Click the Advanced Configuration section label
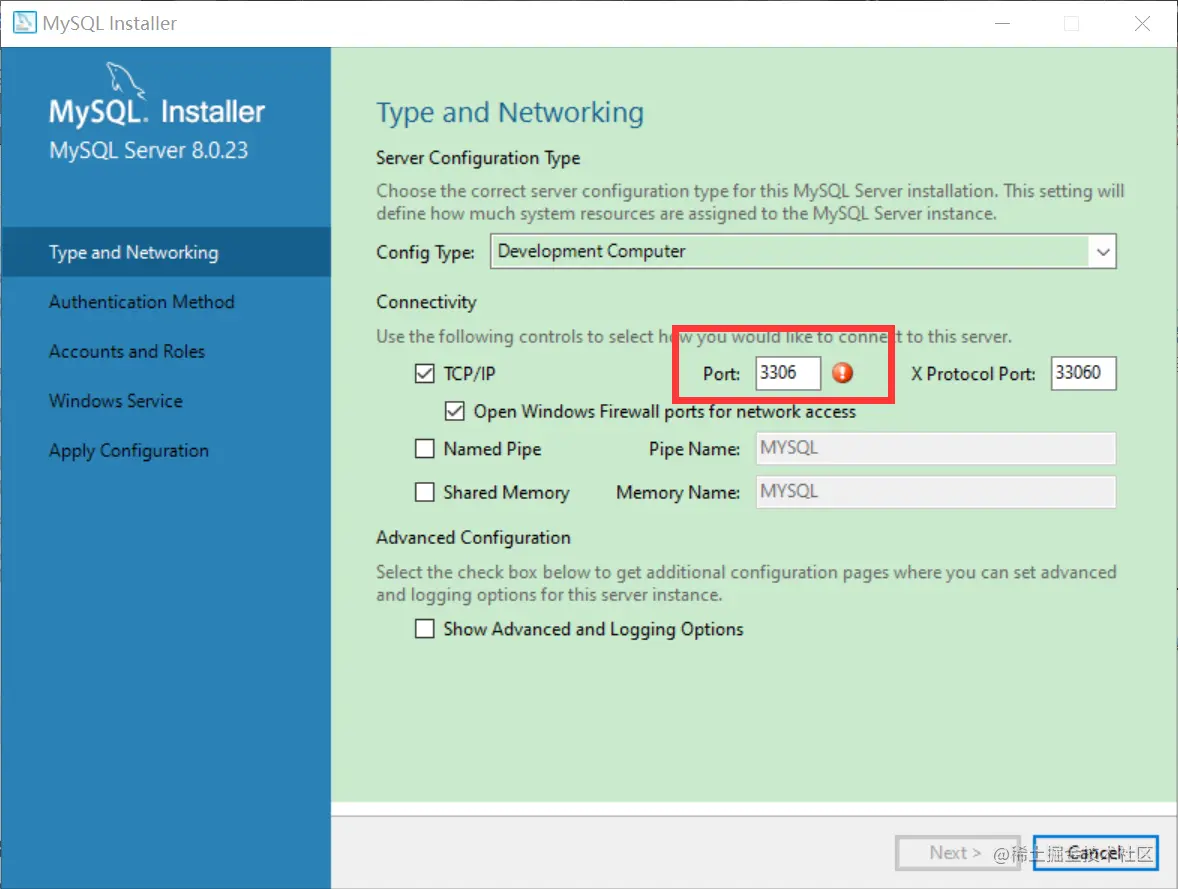Image resolution: width=1178 pixels, height=889 pixels. 473,538
